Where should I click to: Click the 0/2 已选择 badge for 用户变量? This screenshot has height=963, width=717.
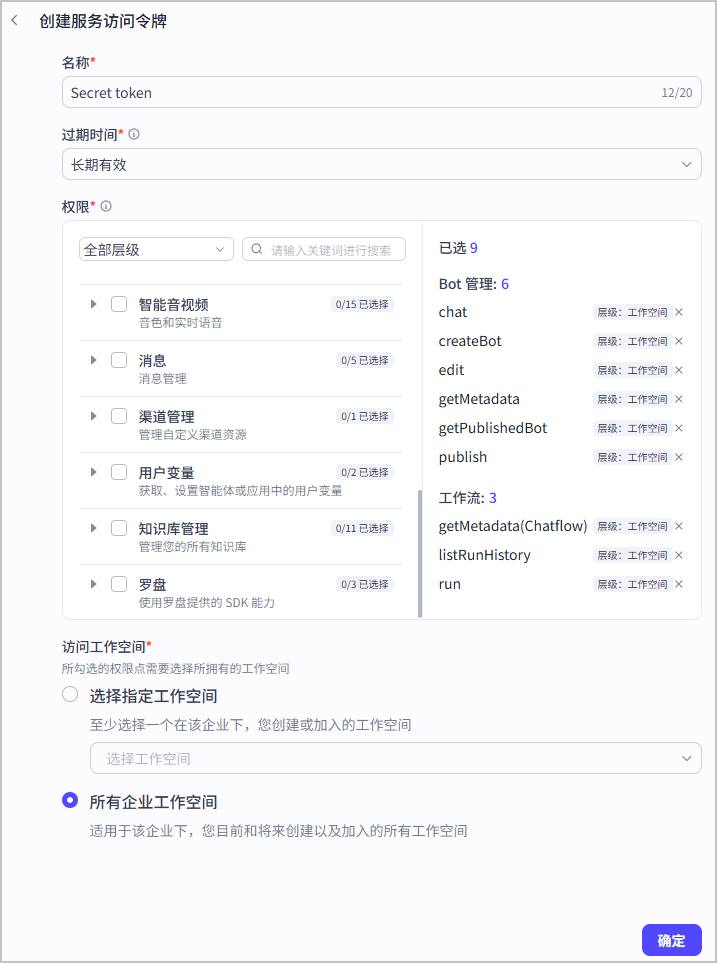(365, 472)
